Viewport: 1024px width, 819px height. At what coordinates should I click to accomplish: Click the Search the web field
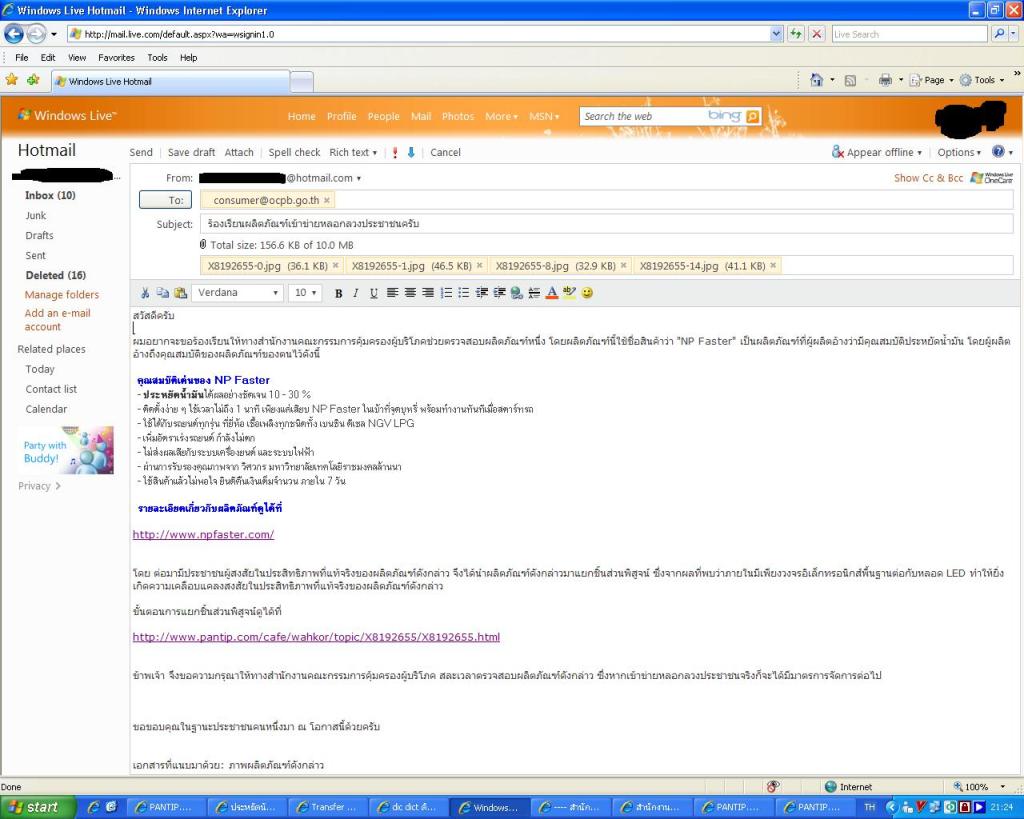643,116
